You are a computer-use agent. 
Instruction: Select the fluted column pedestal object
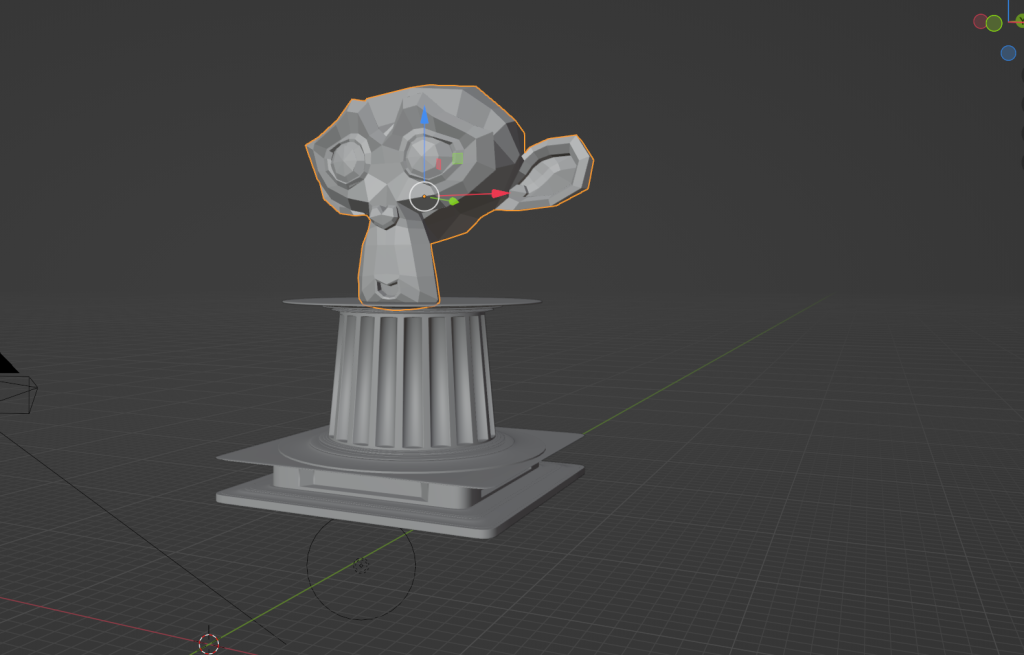pyautogui.click(x=413, y=379)
